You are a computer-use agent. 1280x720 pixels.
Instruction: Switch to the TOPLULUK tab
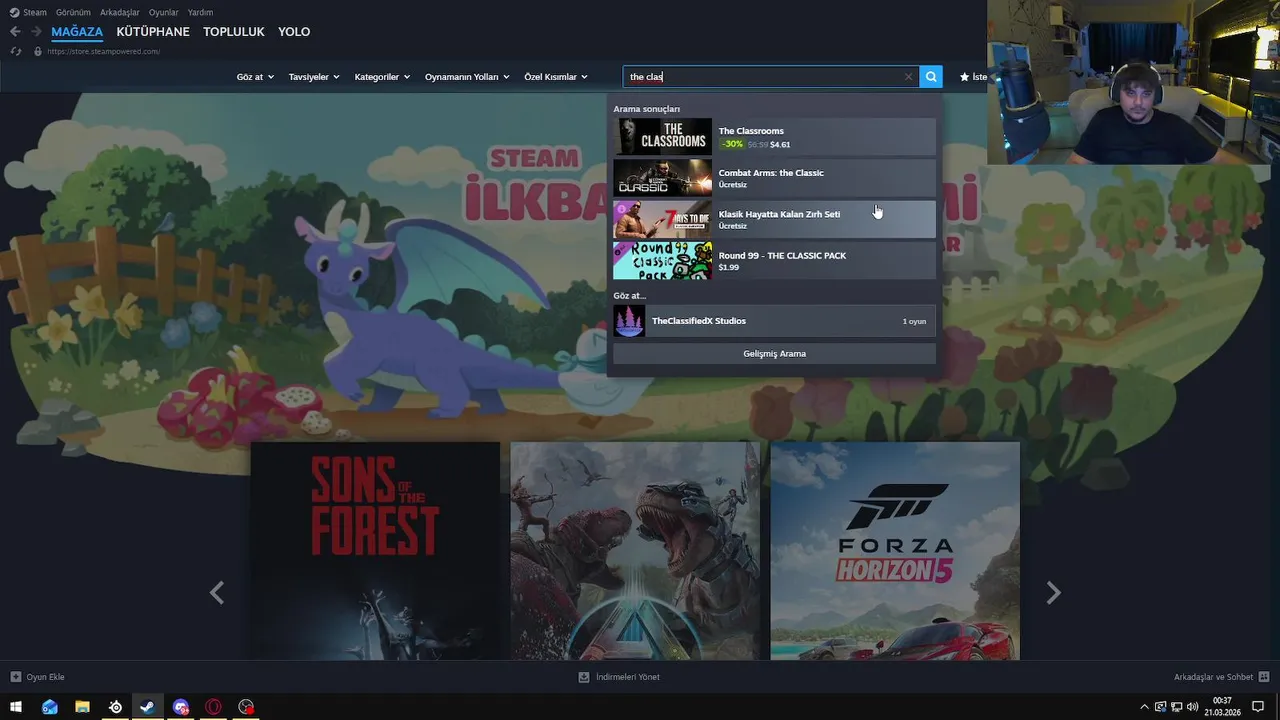pyautogui.click(x=234, y=32)
